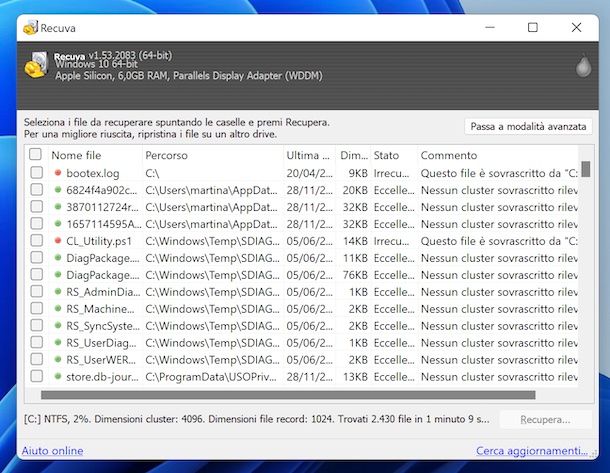Click the C:\ProgramData\USOPriv path cell
The width and height of the screenshot is (610, 473).
click(x=211, y=377)
